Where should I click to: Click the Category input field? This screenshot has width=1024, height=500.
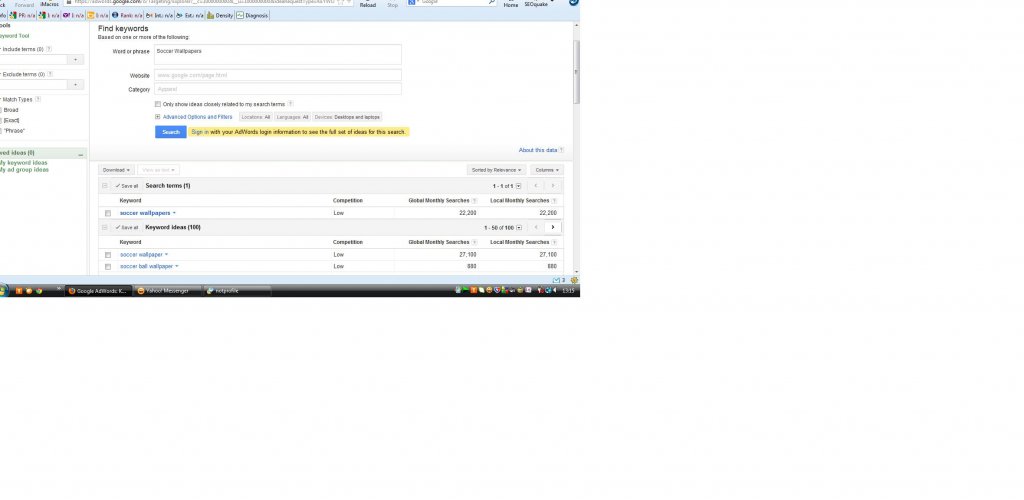(x=278, y=89)
